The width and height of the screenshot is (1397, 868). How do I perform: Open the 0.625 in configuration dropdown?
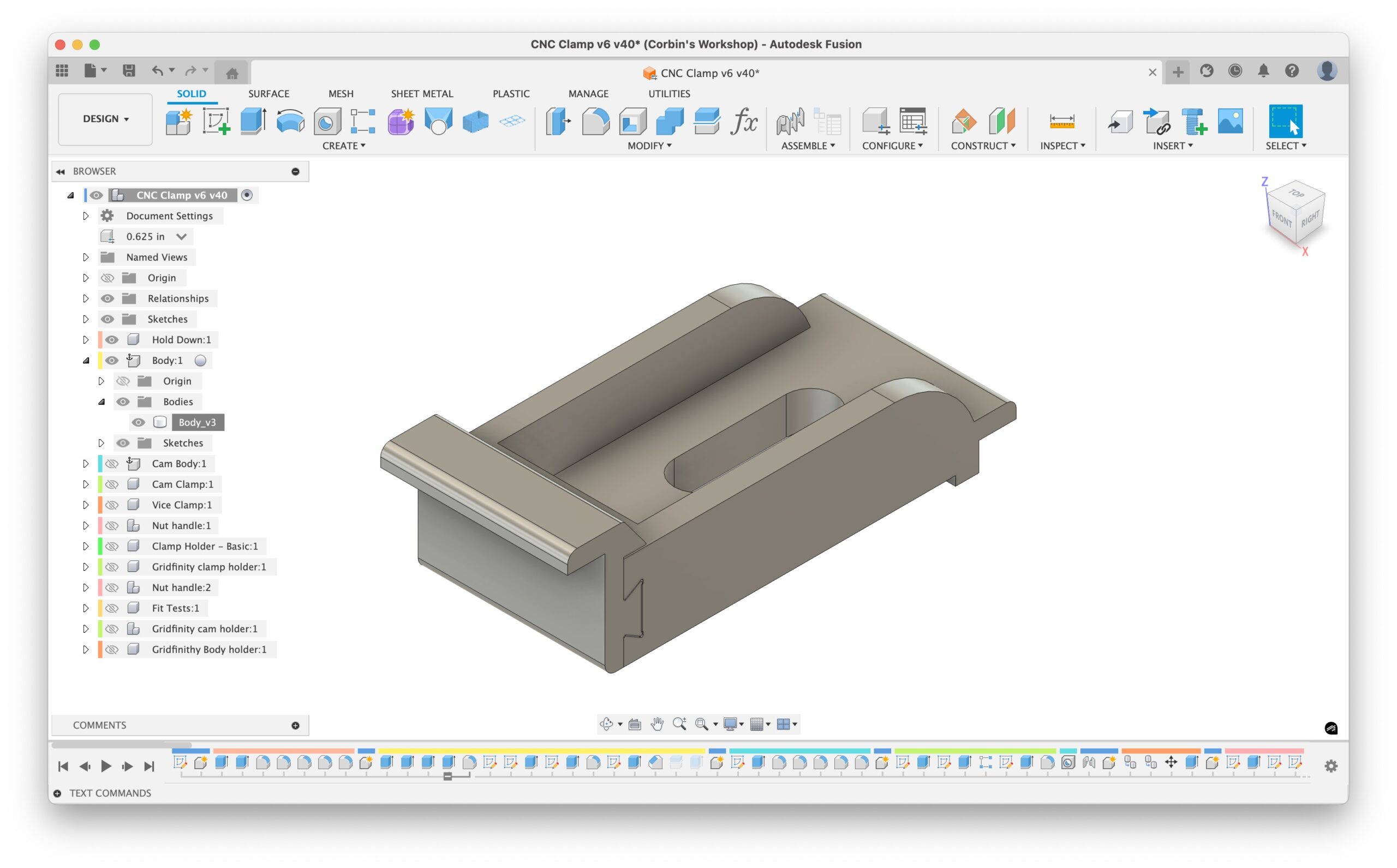pos(181,237)
